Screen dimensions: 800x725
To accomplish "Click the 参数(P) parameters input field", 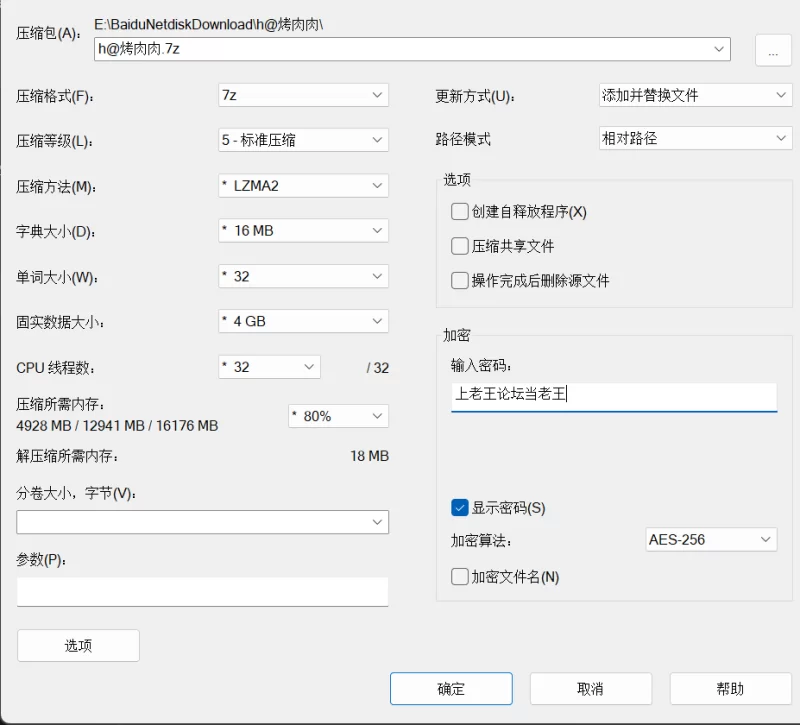I will point(203,592).
